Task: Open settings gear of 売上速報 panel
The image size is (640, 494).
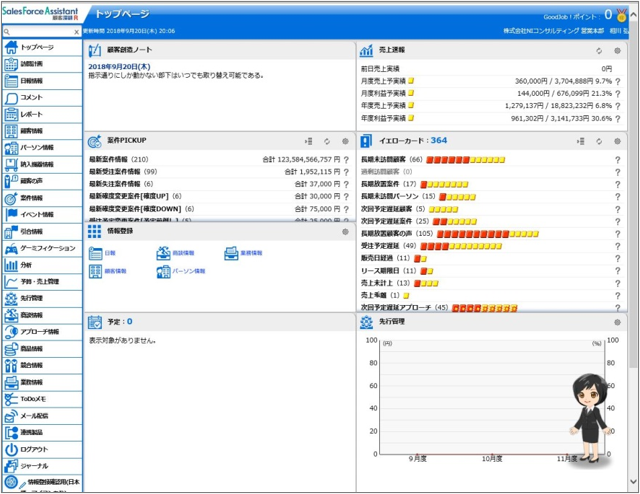Action: pos(617,51)
